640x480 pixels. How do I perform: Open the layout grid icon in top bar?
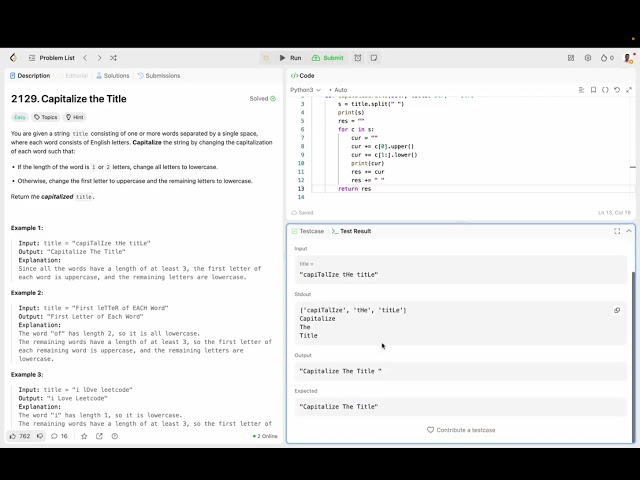[571, 58]
